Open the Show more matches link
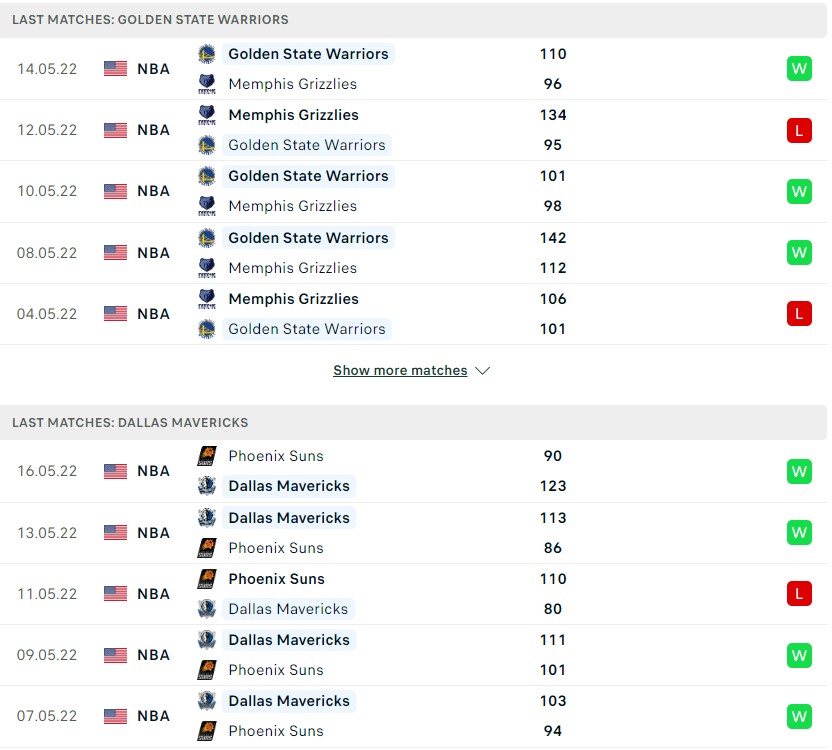Image resolution: width=832 pixels, height=750 pixels. (x=400, y=371)
